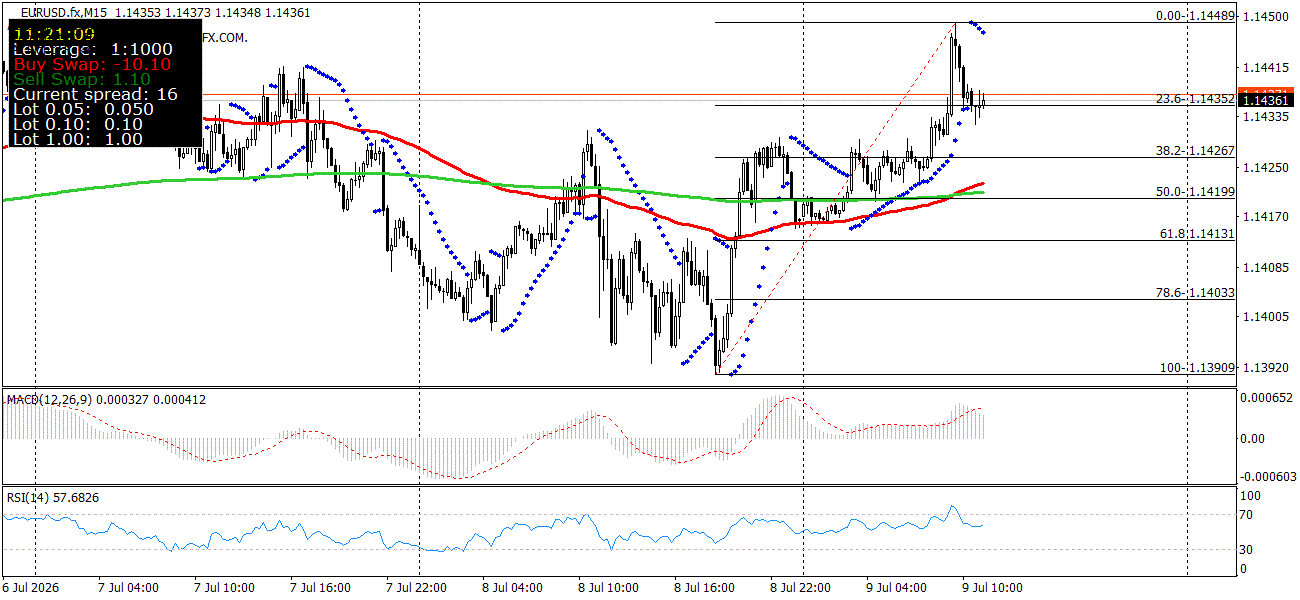Click the MACD(12,26,9) indicator label
This screenshot has width=1300, height=600.
tap(48, 400)
